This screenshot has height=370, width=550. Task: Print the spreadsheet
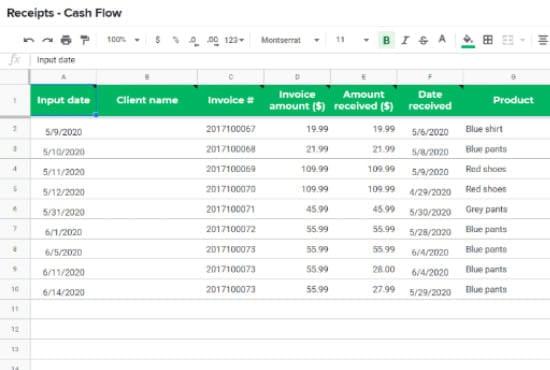66,40
